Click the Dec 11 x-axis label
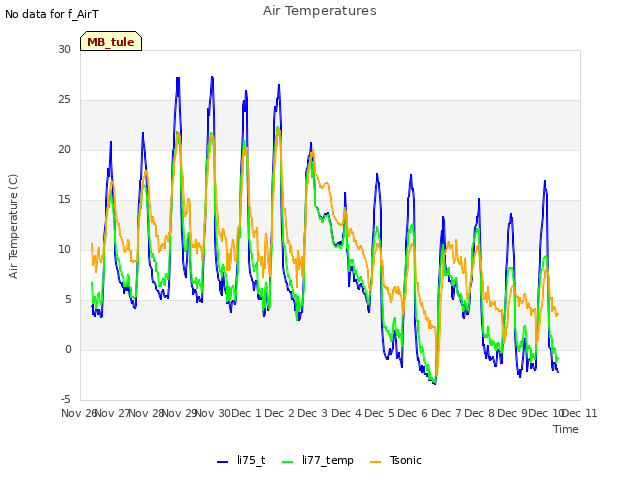The height and width of the screenshot is (480, 640). coord(580,413)
